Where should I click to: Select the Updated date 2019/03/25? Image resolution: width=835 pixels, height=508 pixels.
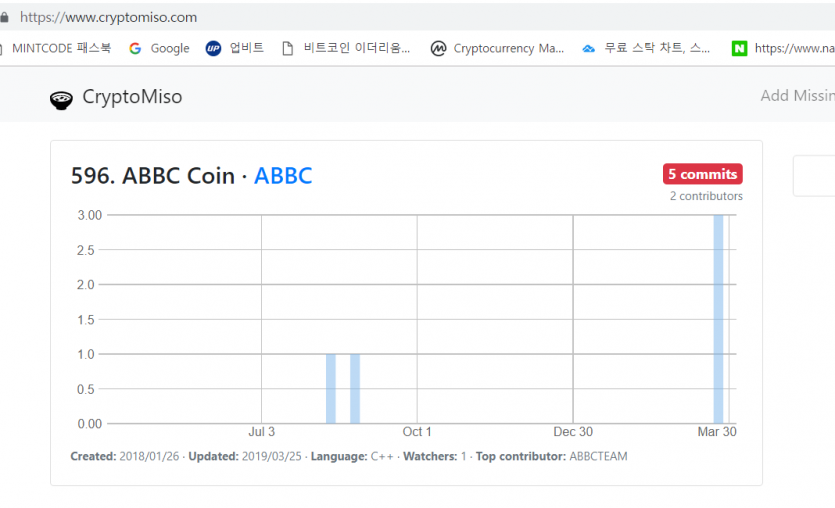(272, 456)
